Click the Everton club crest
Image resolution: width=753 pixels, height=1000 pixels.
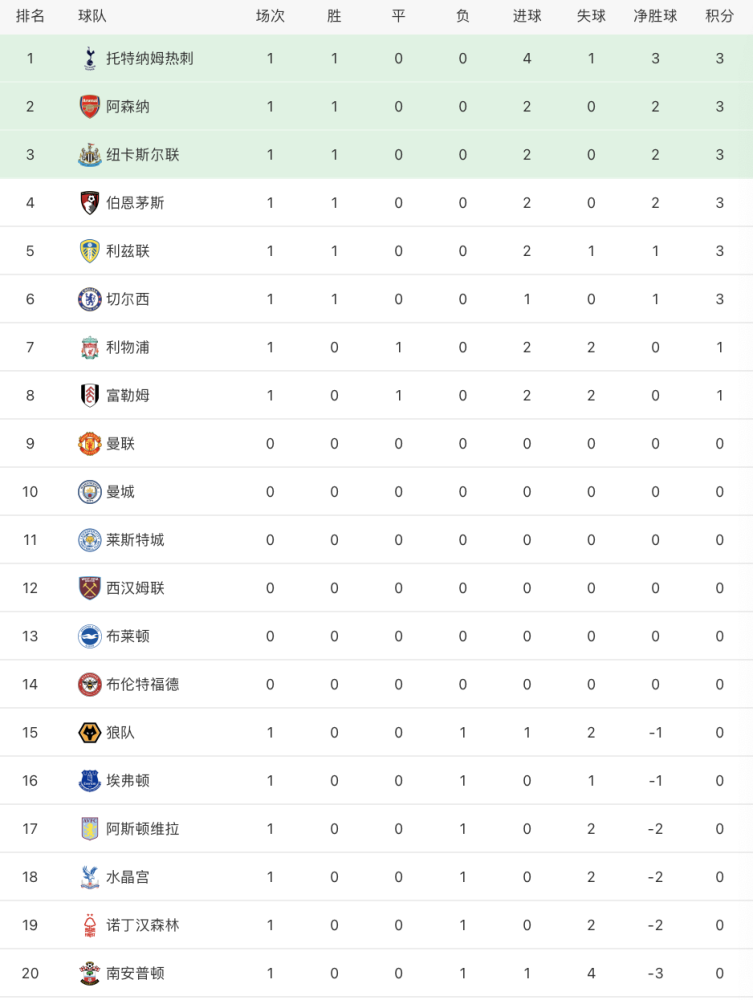(x=90, y=780)
